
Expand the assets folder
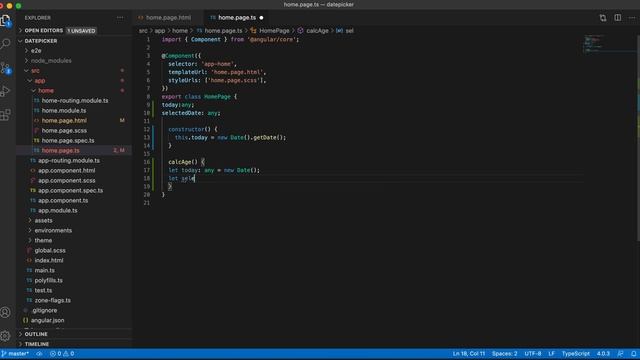tap(43, 220)
